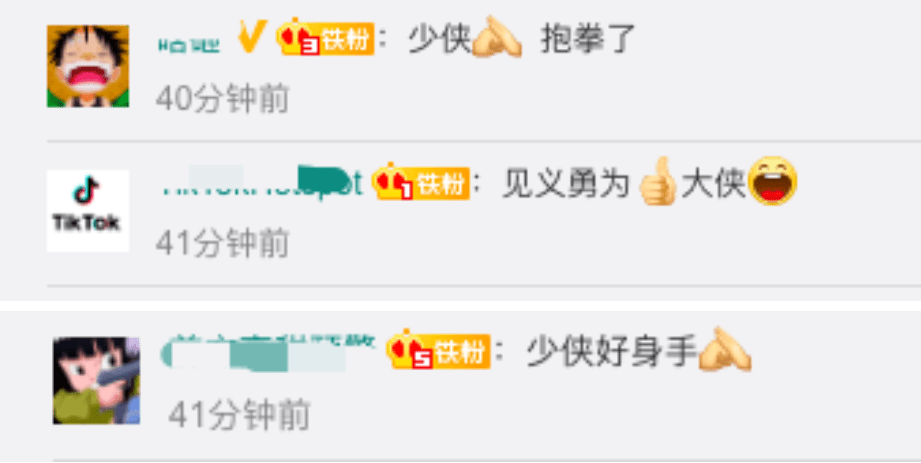
Task: Click the clasped-hands emoji after 少侠 in first comment
Action: click(497, 38)
